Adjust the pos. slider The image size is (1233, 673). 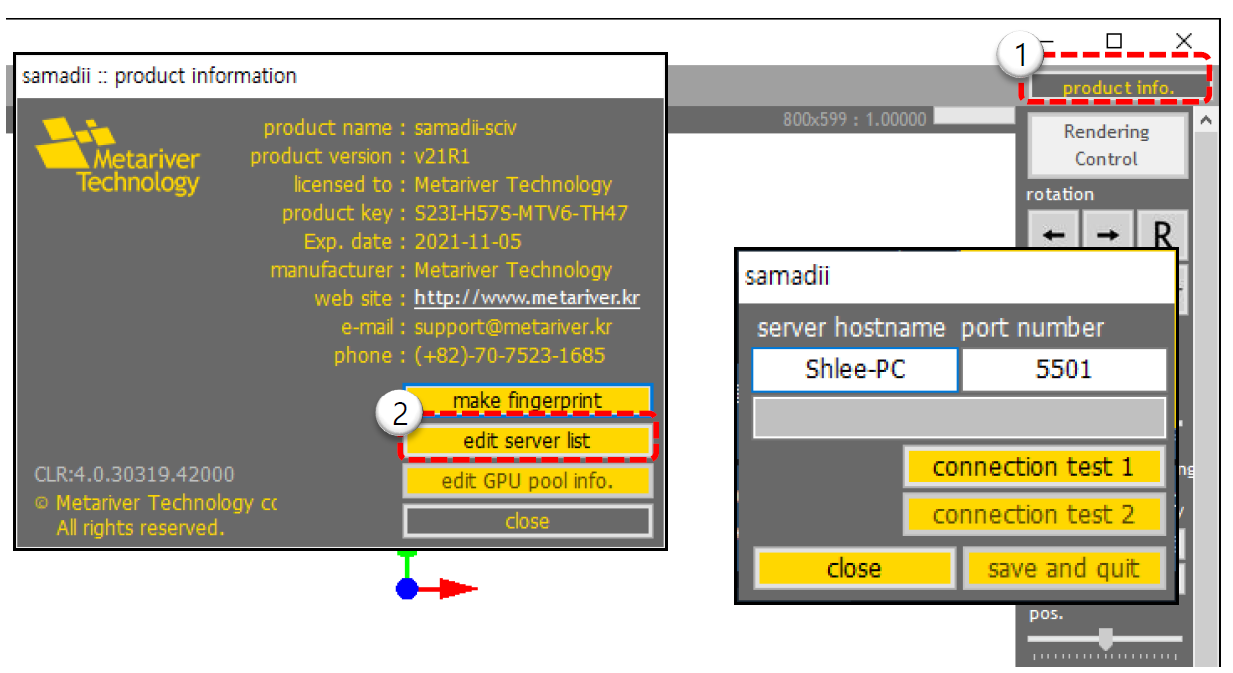pos(1105,640)
